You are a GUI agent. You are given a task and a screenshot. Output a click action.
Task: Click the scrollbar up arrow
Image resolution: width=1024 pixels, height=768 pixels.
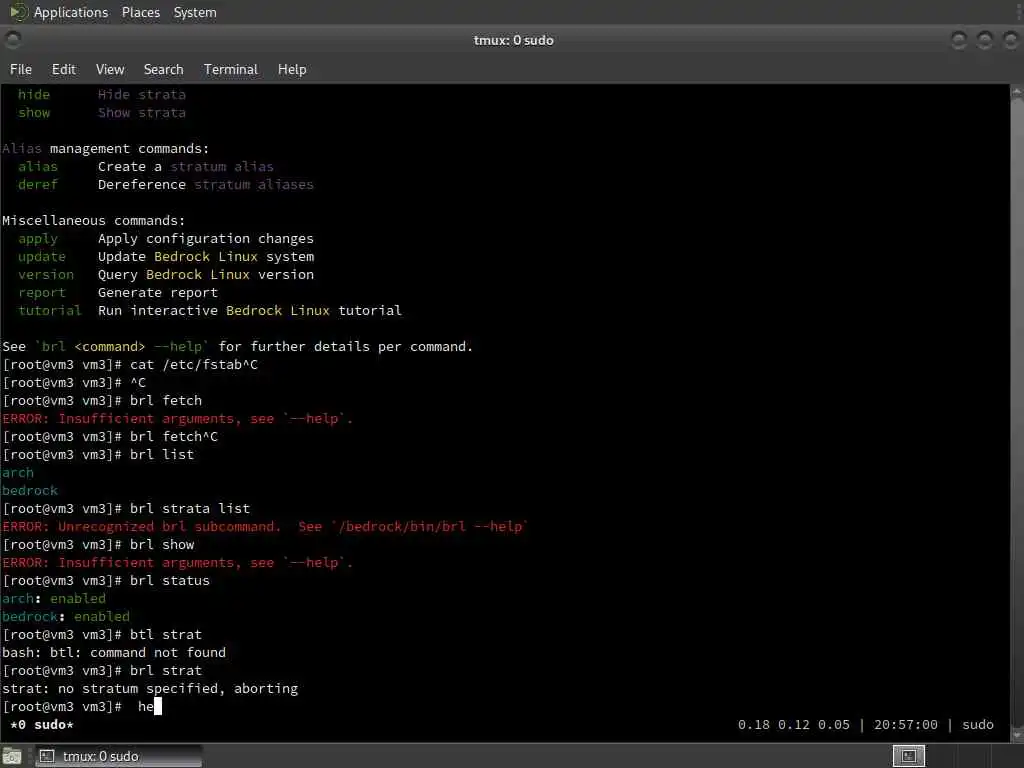[1017, 93]
